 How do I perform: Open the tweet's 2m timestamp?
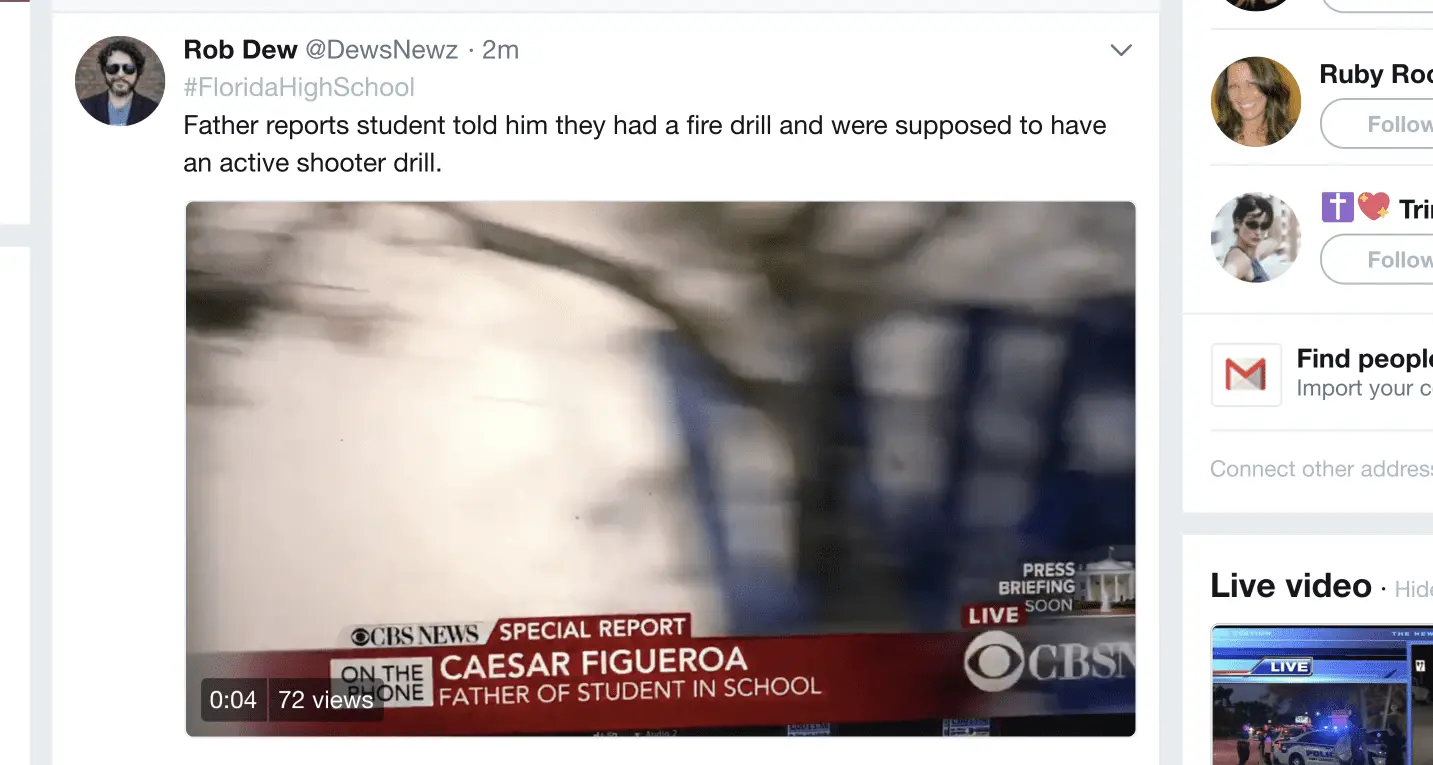point(500,49)
